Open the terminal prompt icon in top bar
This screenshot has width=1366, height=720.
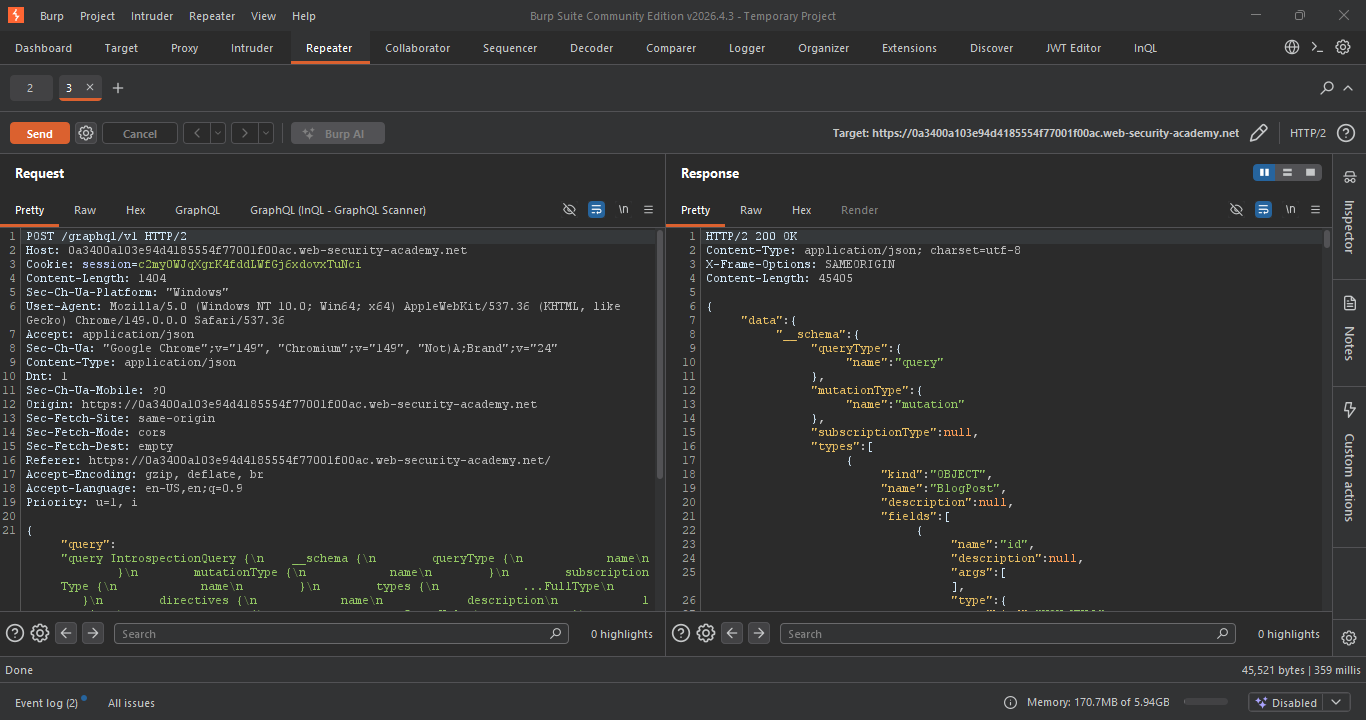1318,47
